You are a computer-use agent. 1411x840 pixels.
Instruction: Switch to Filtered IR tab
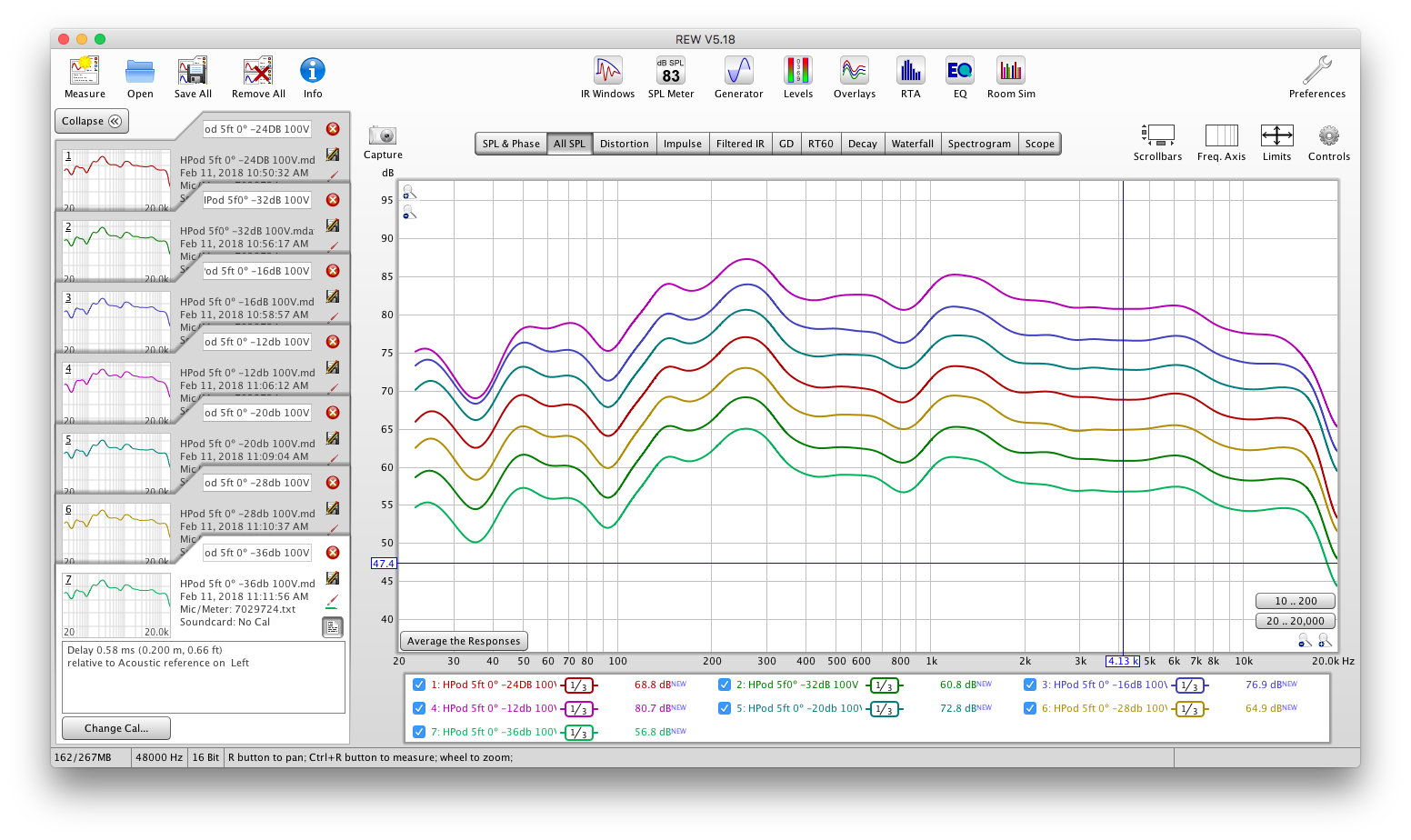click(740, 144)
